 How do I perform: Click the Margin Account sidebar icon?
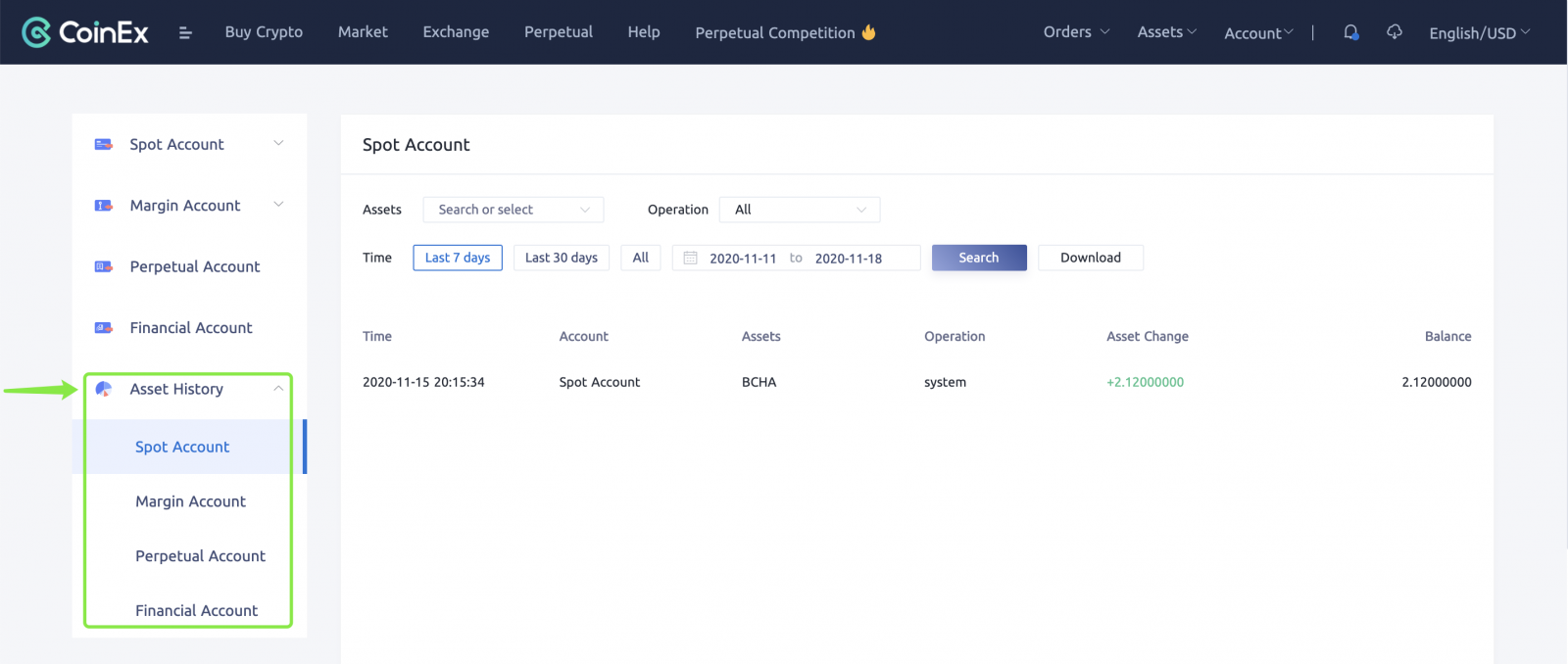coord(103,206)
